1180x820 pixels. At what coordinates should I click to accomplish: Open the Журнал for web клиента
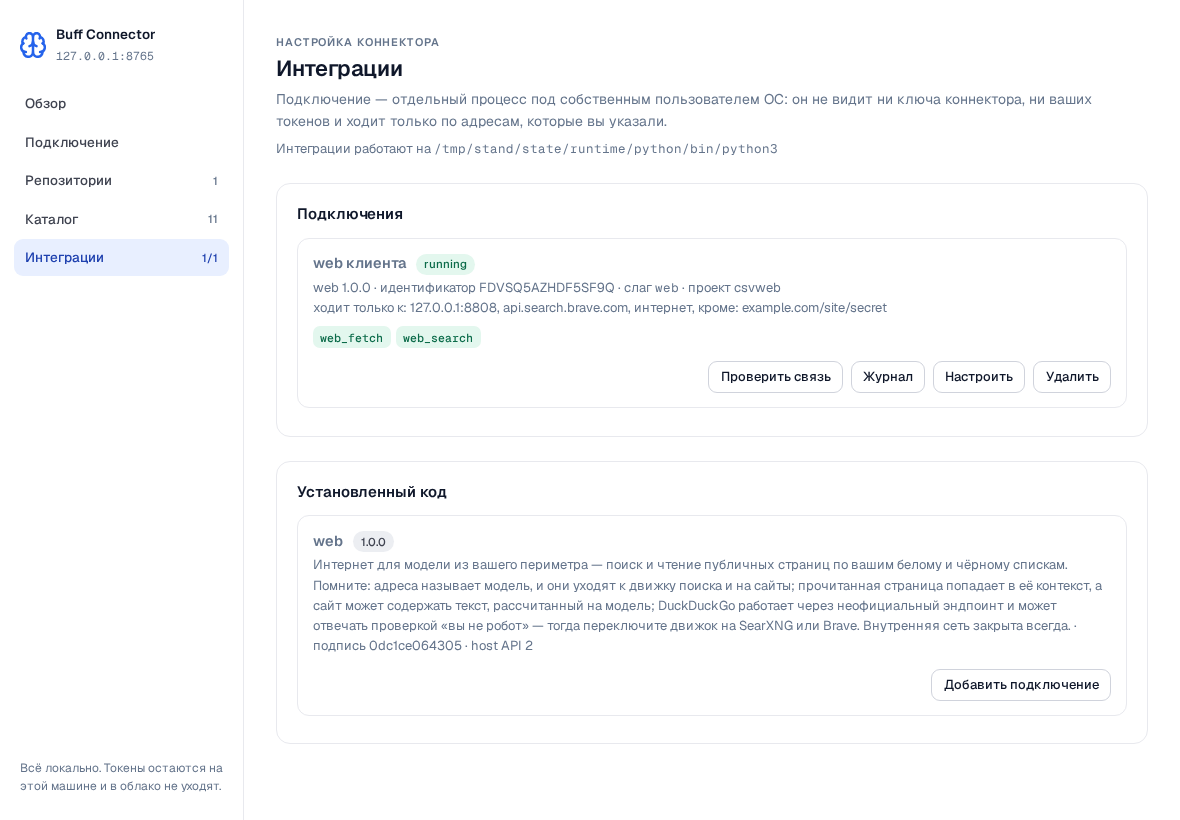pos(887,377)
